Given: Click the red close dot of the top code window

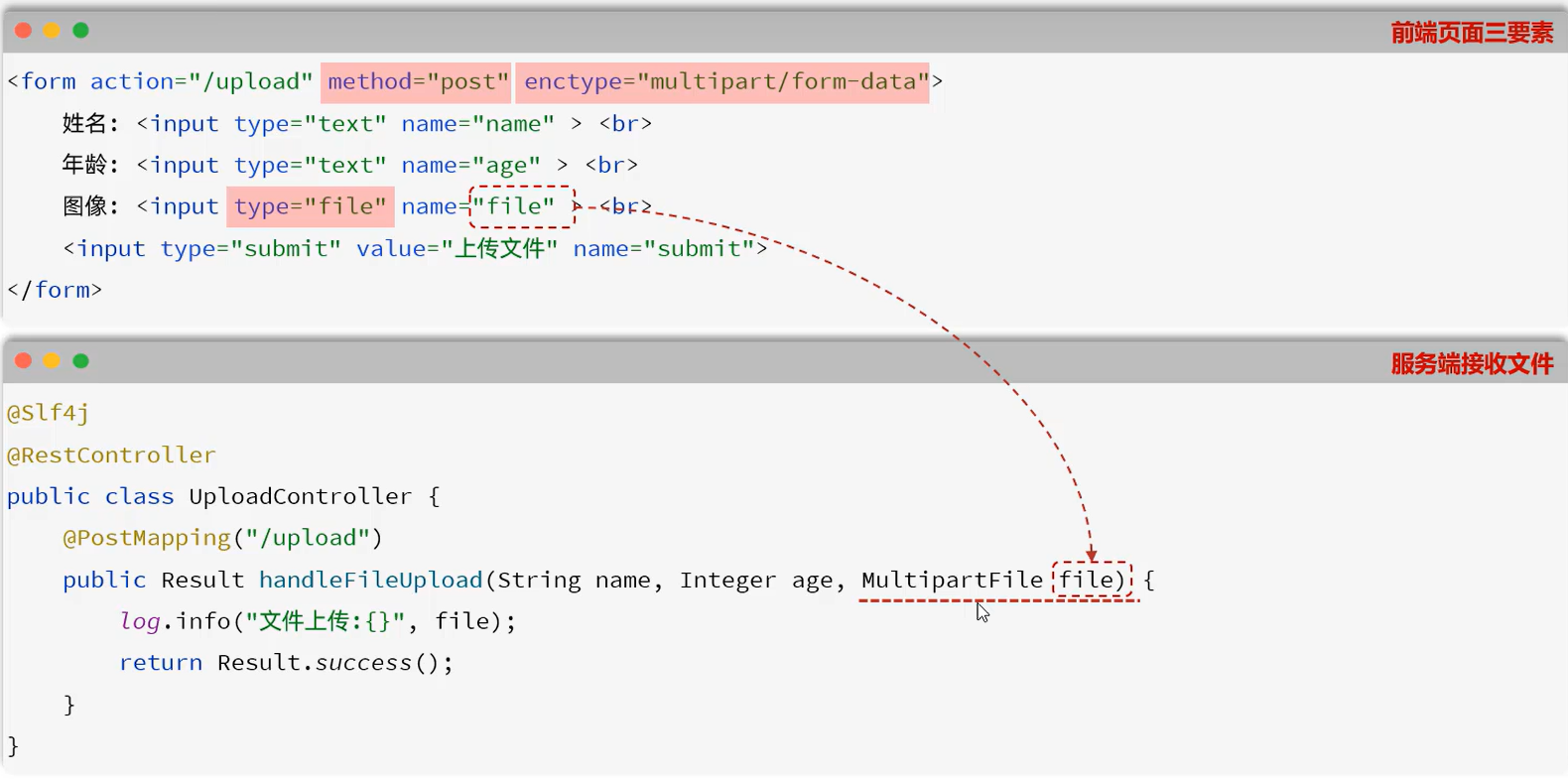Looking at the screenshot, I should point(23,31).
